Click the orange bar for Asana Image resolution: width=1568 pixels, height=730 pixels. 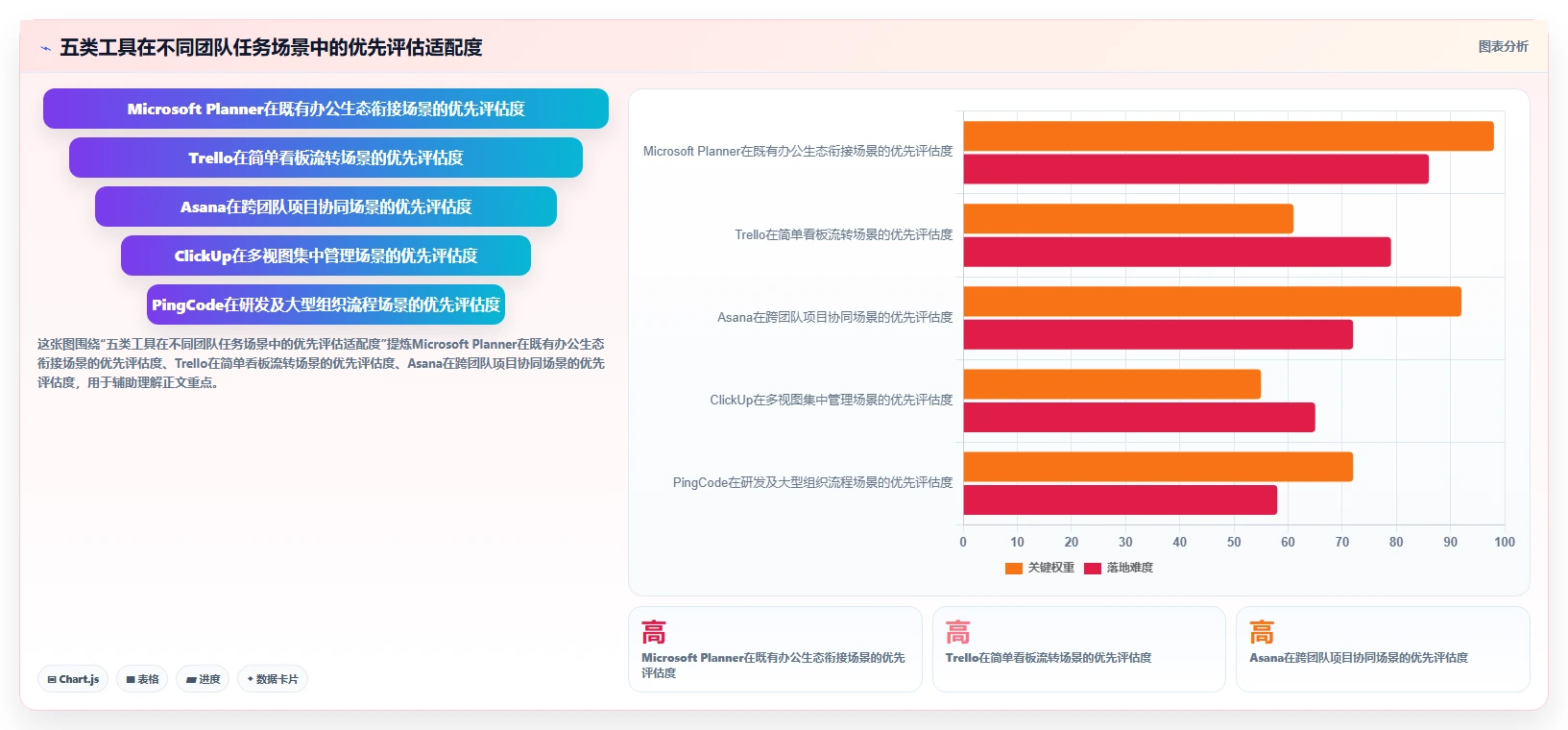coord(1212,302)
